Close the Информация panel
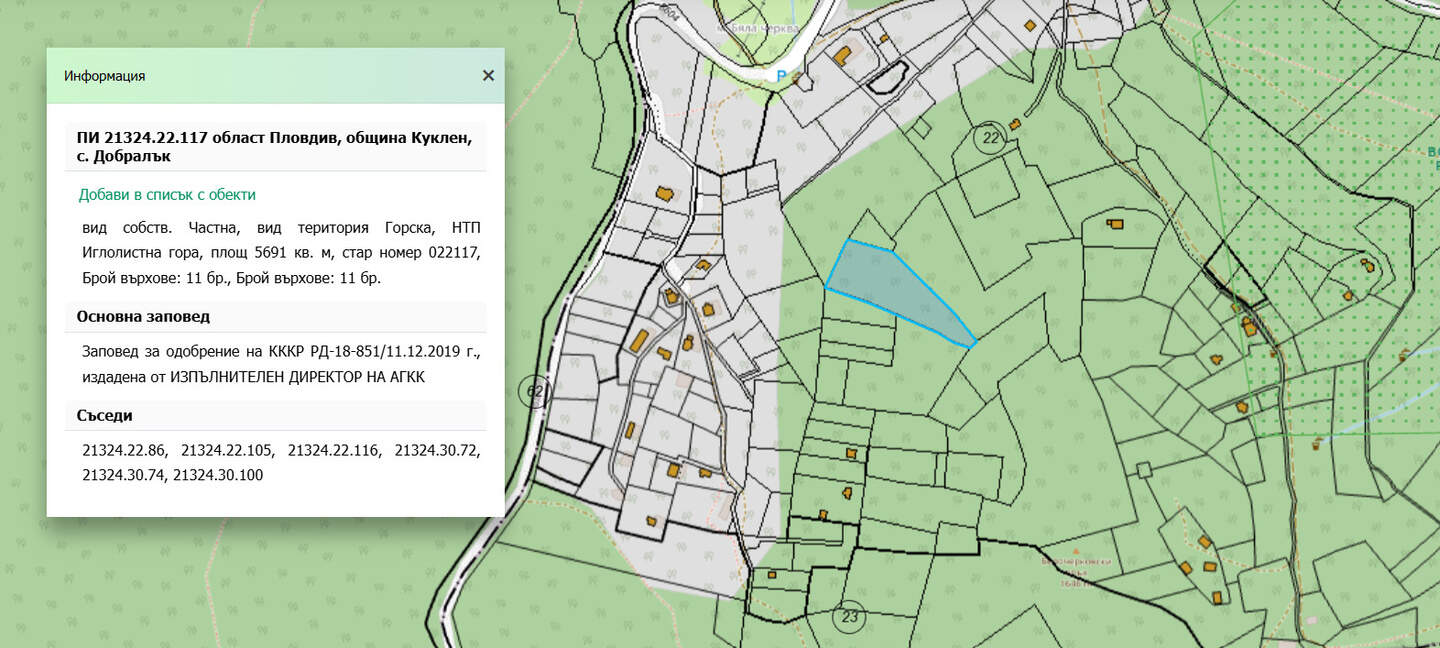The height and width of the screenshot is (648, 1440). pyautogui.click(x=488, y=75)
